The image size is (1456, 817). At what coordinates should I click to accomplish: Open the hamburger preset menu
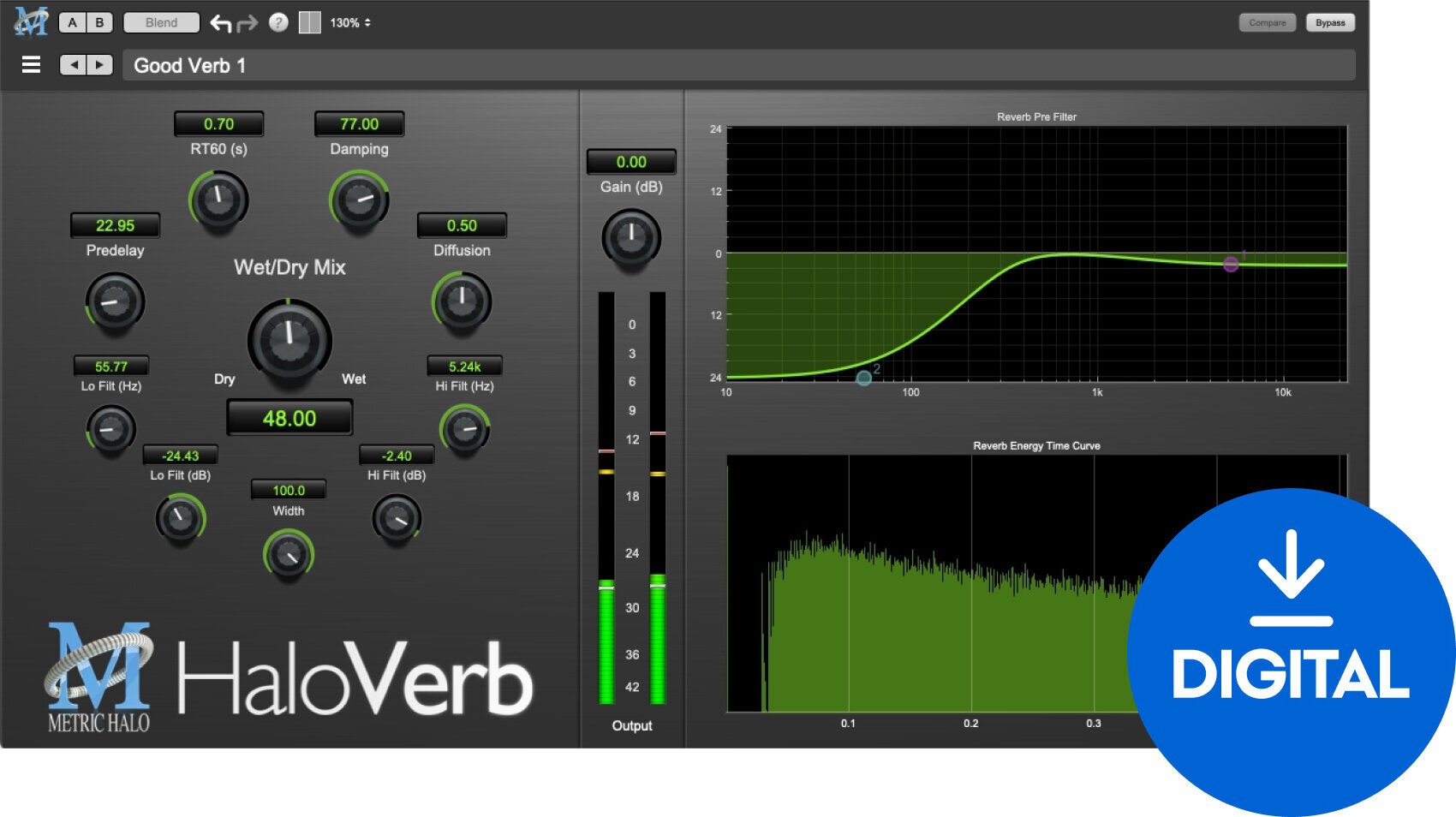(31, 65)
